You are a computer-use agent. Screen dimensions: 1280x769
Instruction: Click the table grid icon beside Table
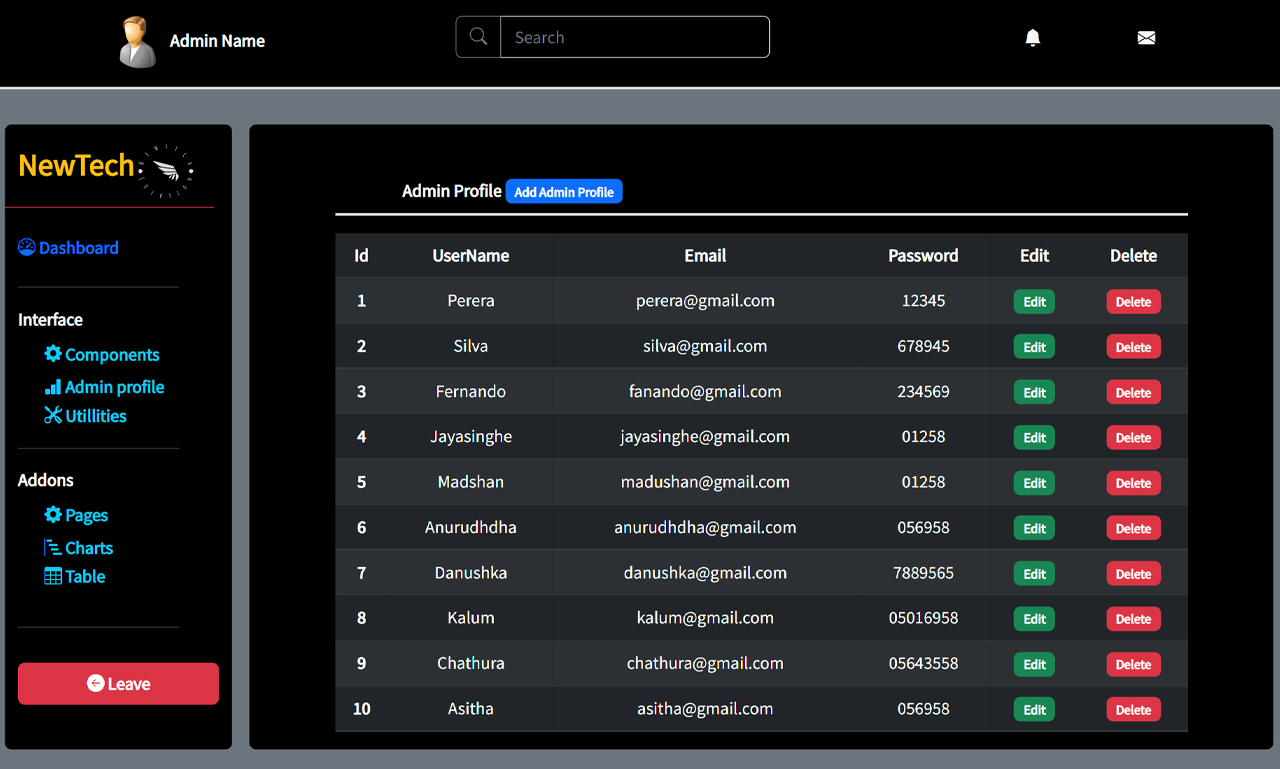pyautogui.click(x=52, y=576)
